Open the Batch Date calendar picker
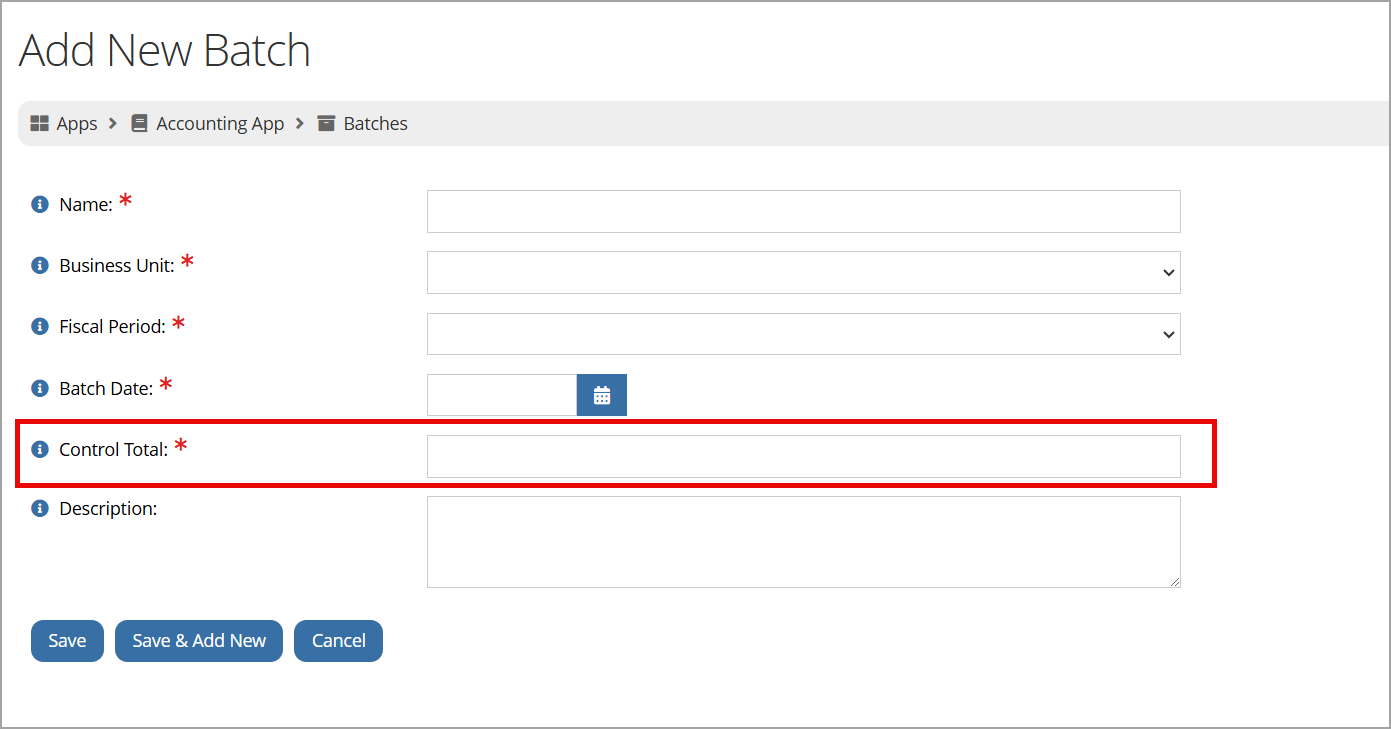 pos(602,395)
